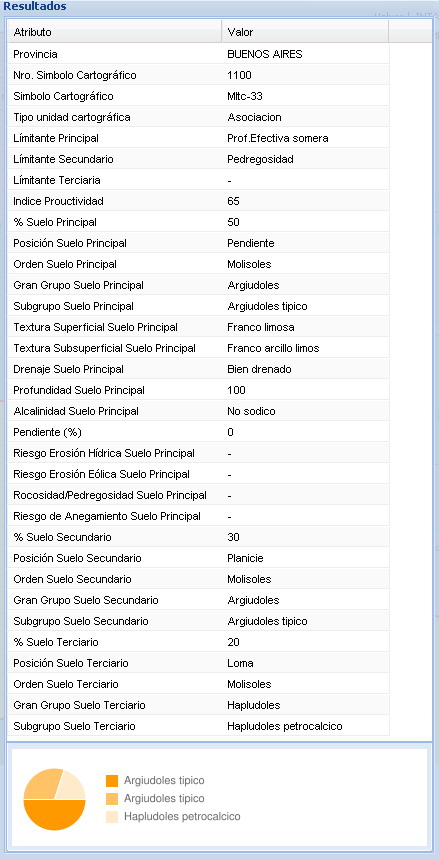Select Pendiente (%) attribute row

click(x=198, y=432)
